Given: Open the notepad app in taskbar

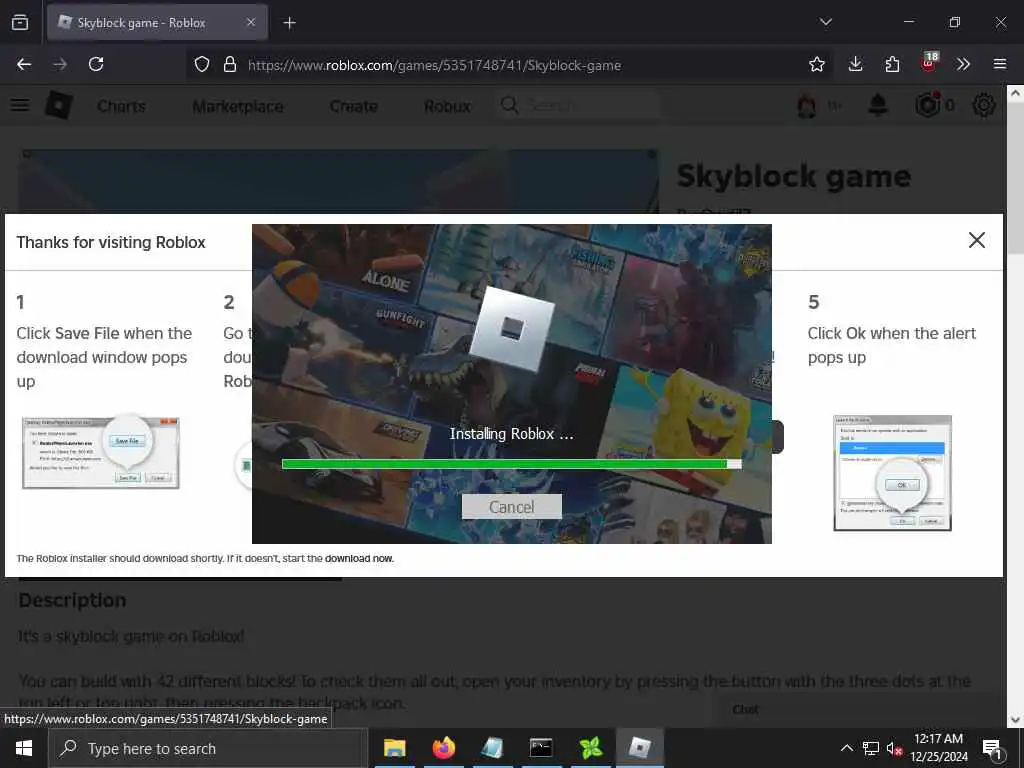Looking at the screenshot, I should (492, 748).
